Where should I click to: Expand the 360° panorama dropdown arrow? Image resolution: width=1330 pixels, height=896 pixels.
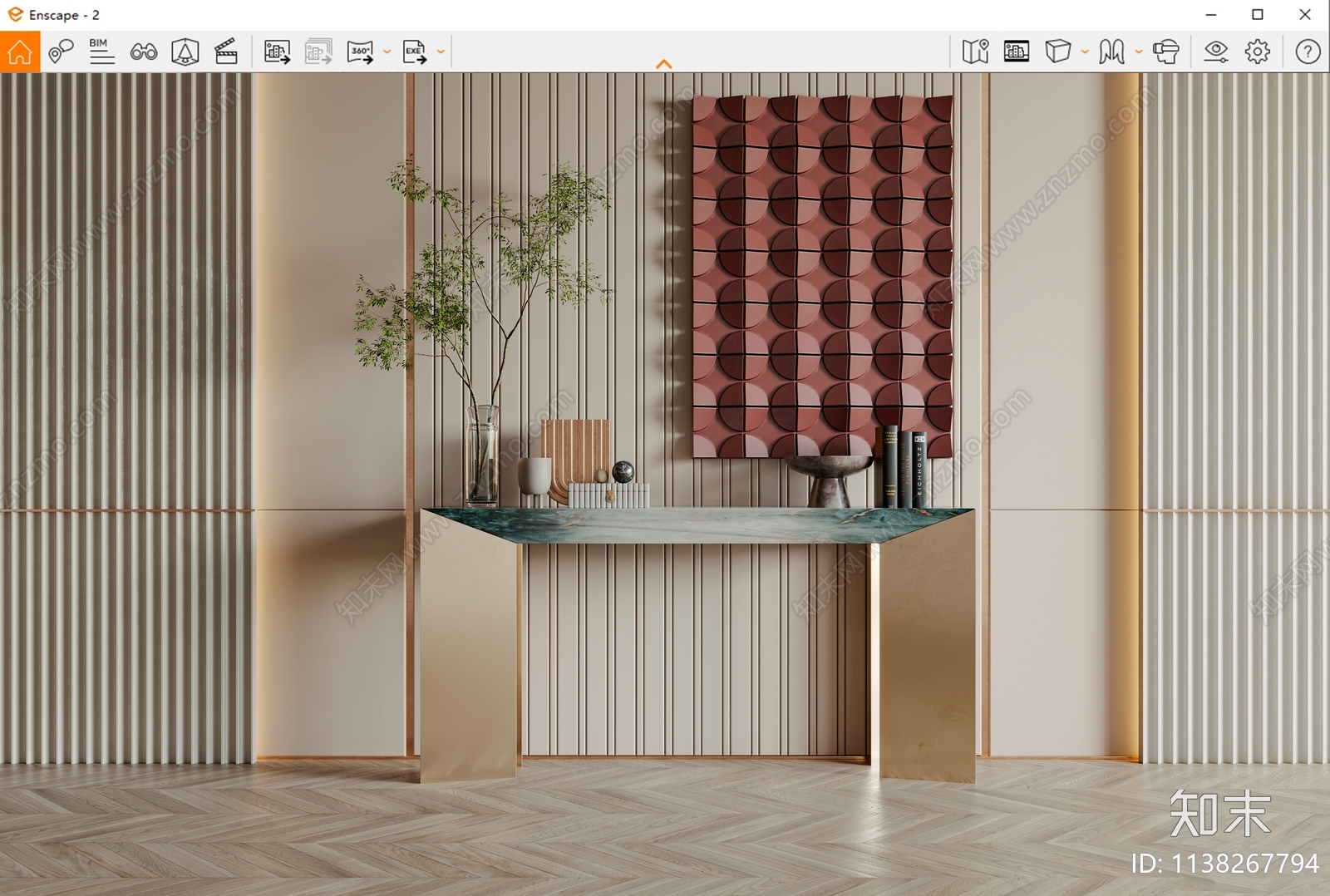click(387, 52)
